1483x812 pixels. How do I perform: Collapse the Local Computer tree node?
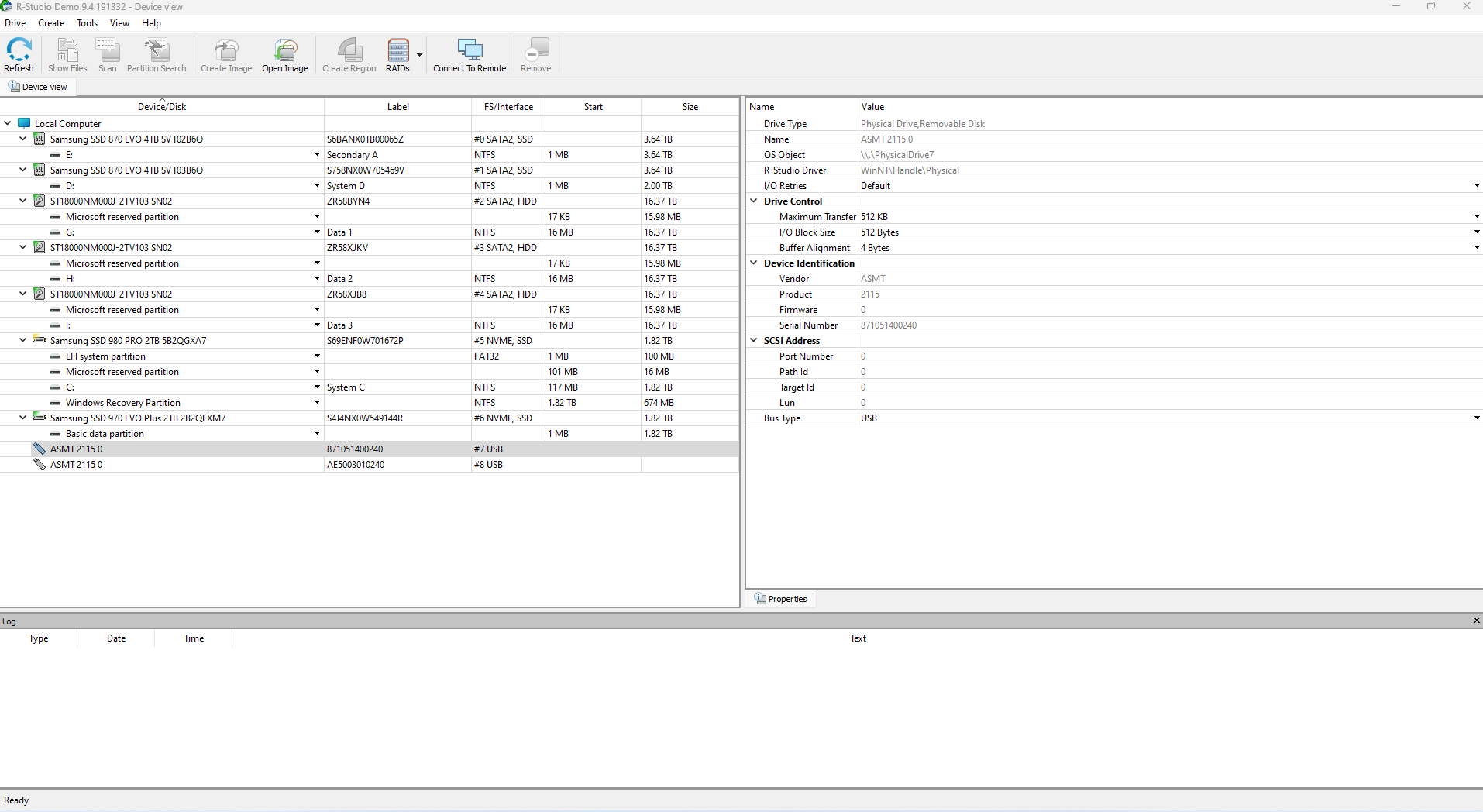pyautogui.click(x=8, y=123)
